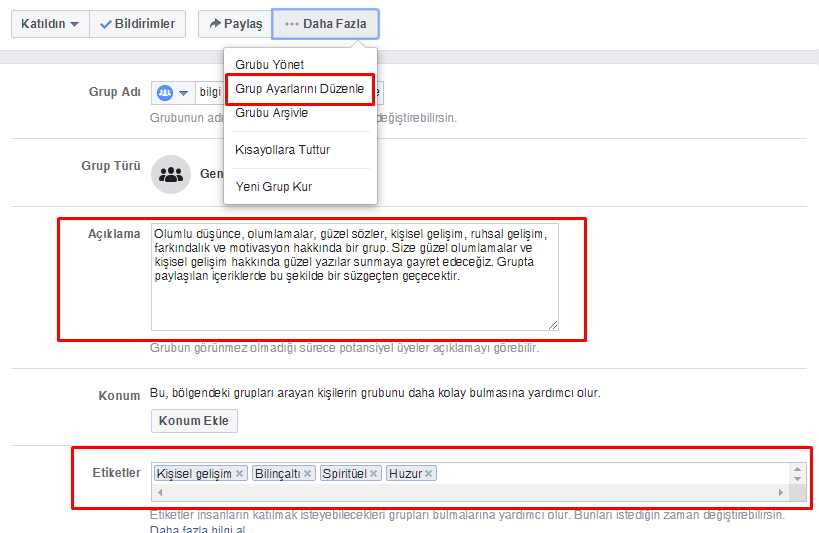
Task: Open the group privacy icon dropdown next to Grup Adı
Action: point(173,93)
